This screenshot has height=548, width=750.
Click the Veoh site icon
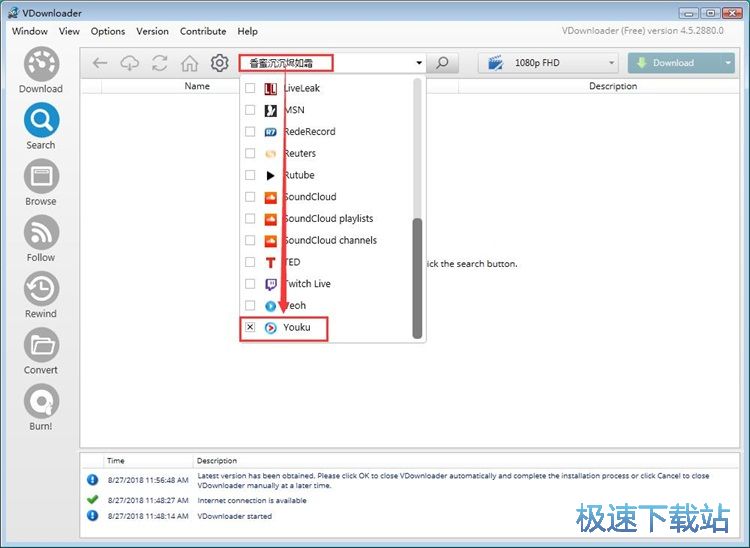pos(271,306)
